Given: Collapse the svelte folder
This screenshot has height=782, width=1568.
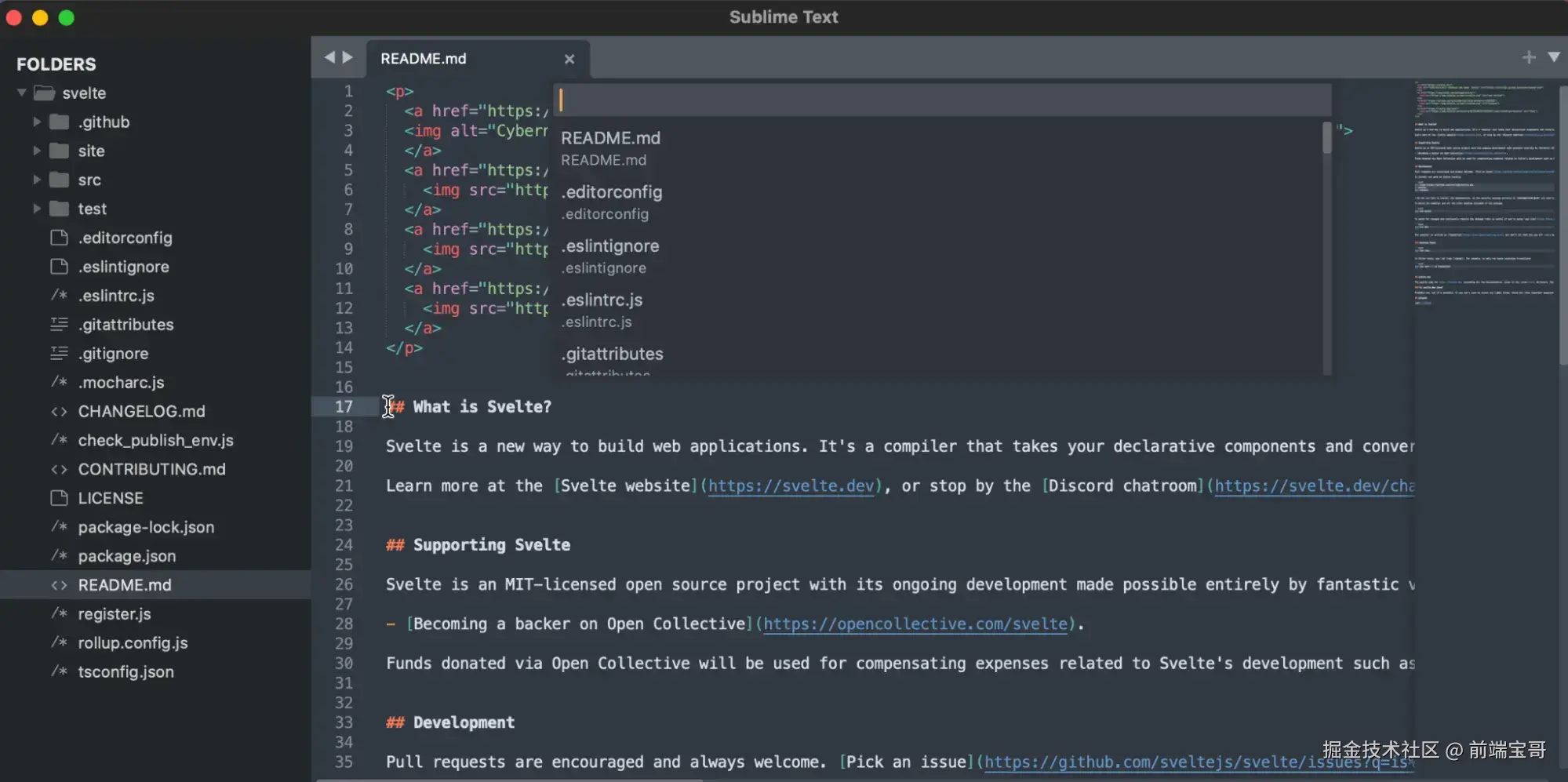Looking at the screenshot, I should [x=22, y=93].
